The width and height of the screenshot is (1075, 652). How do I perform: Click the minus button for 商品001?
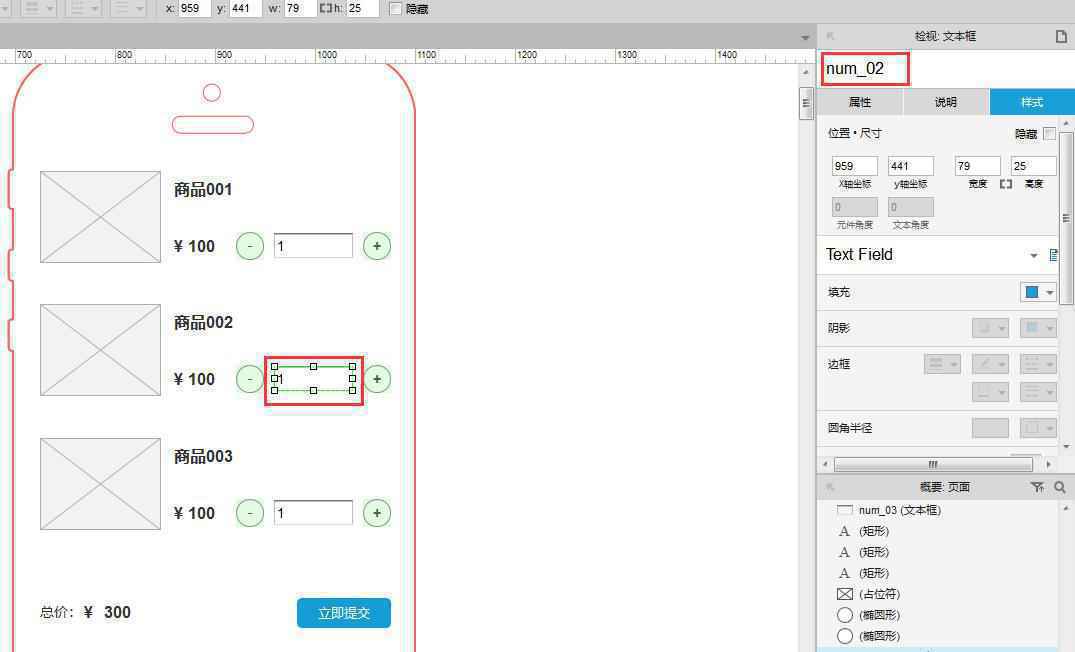(x=250, y=246)
